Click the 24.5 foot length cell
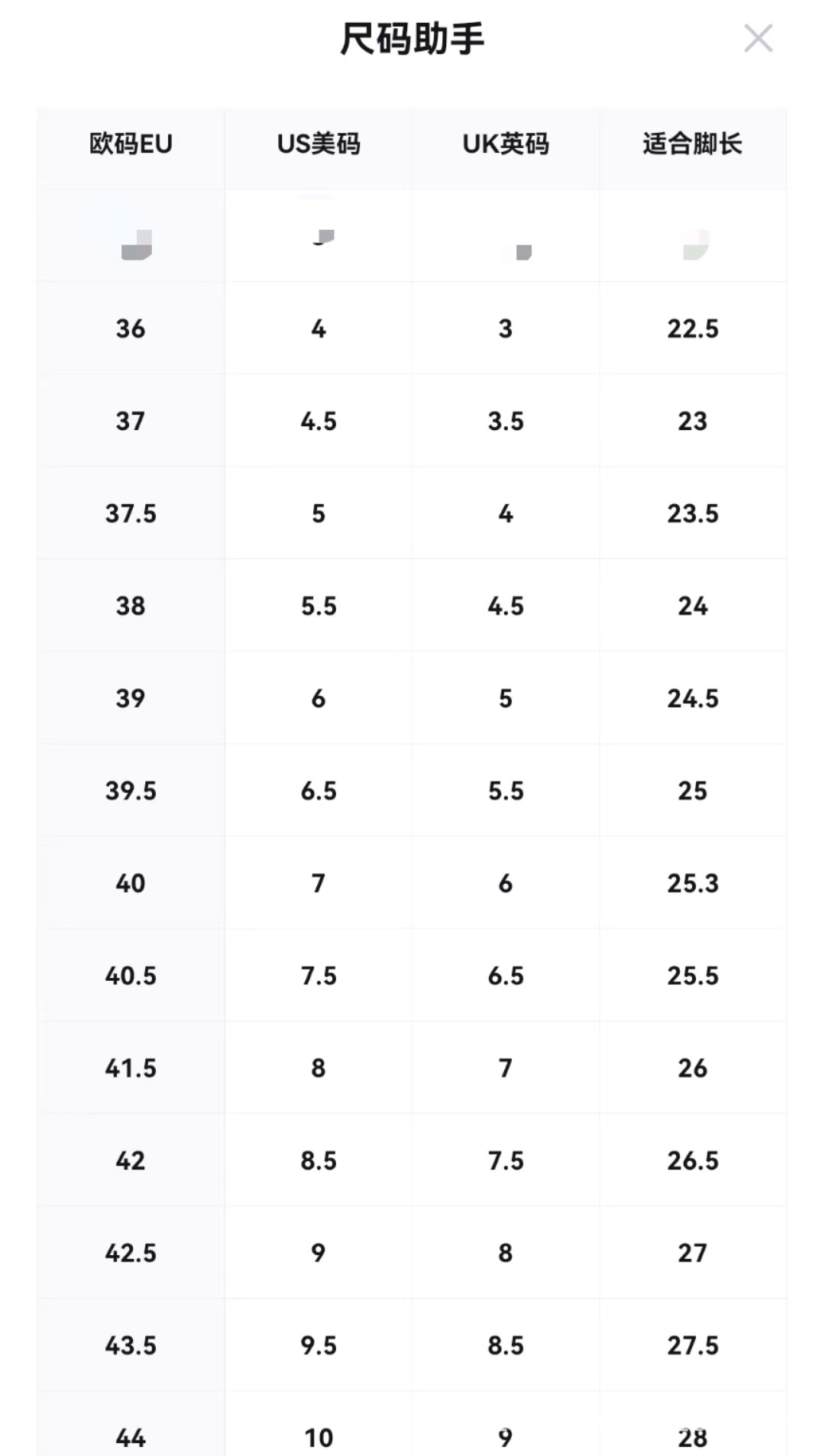This screenshot has width=825, height=1456. 692,698
